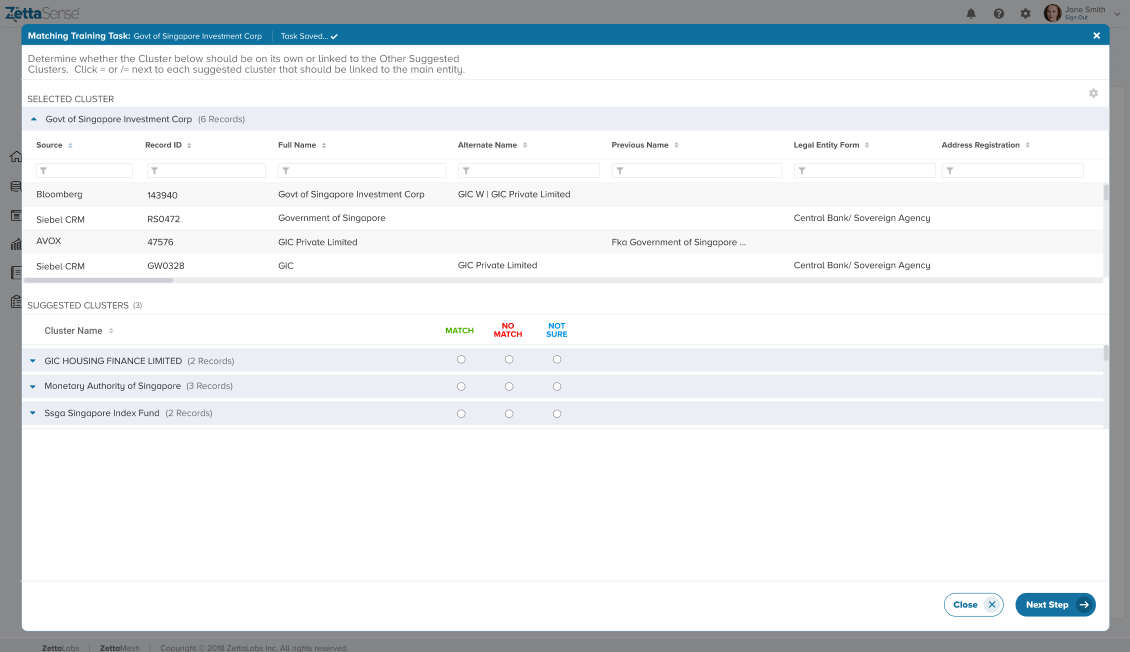
Task: Sort by the Source column arrows
Action: coord(70,146)
